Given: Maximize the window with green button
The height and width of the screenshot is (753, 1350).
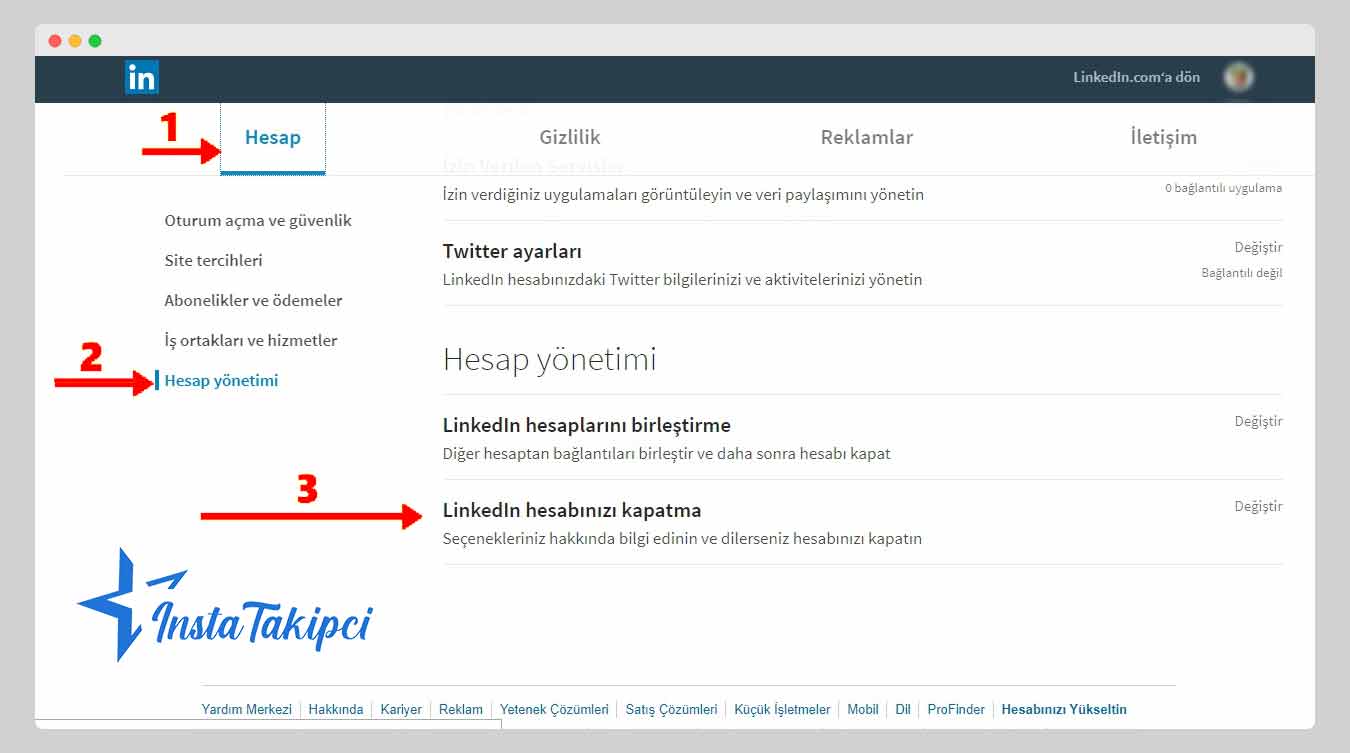Looking at the screenshot, I should tap(95, 41).
